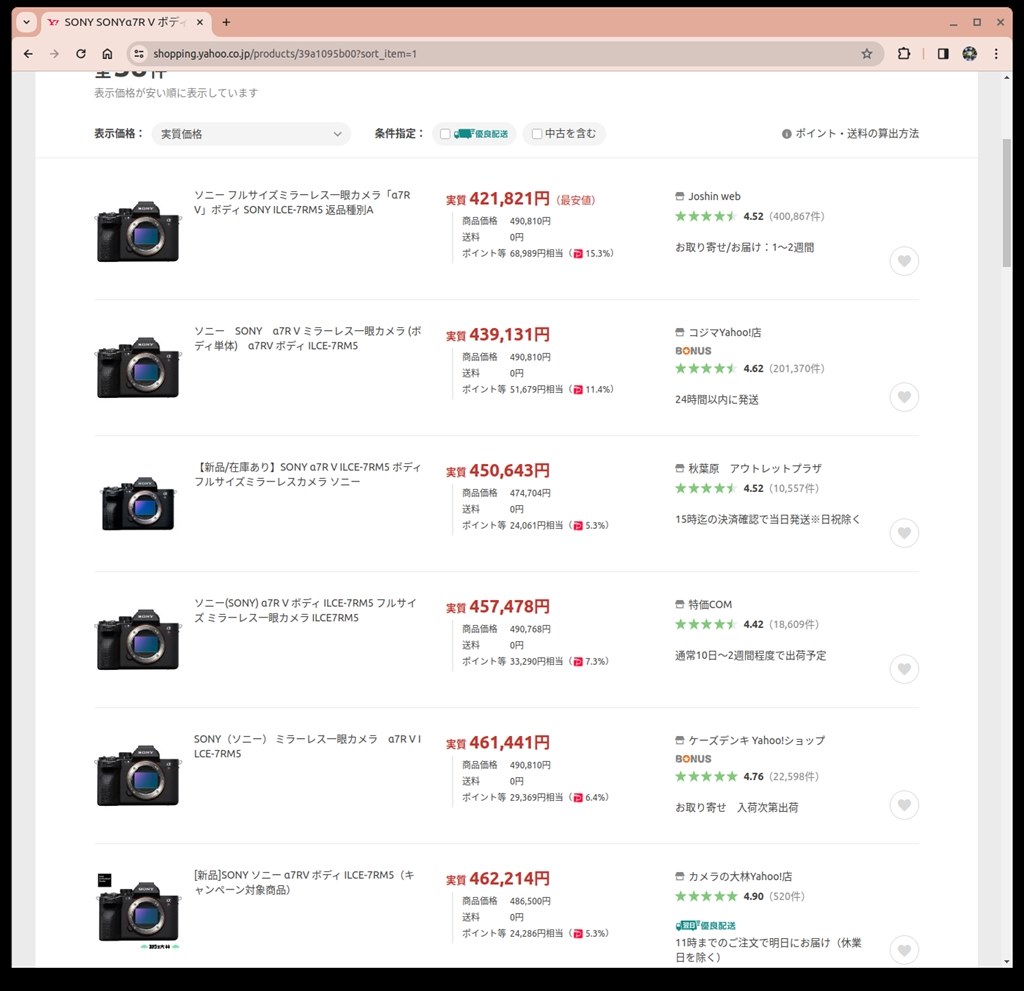Open the Joshin web store link
Image resolution: width=1024 pixels, height=991 pixels.
714,196
